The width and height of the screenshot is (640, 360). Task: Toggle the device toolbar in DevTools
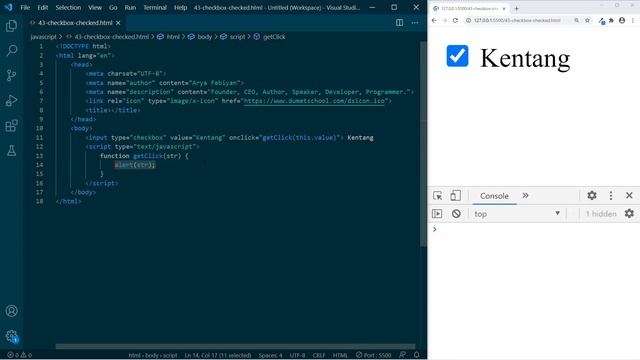pyautogui.click(x=456, y=196)
